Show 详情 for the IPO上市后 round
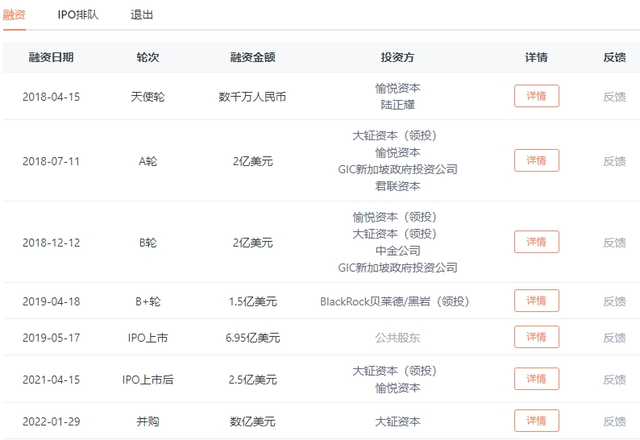Viewport: 640px width, 440px height. [x=536, y=379]
